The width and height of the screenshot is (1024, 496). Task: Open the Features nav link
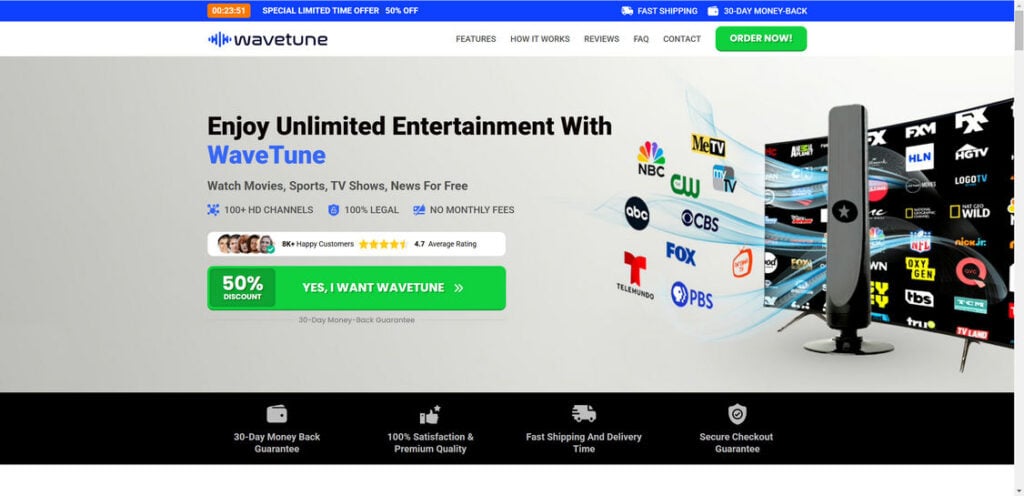click(475, 39)
